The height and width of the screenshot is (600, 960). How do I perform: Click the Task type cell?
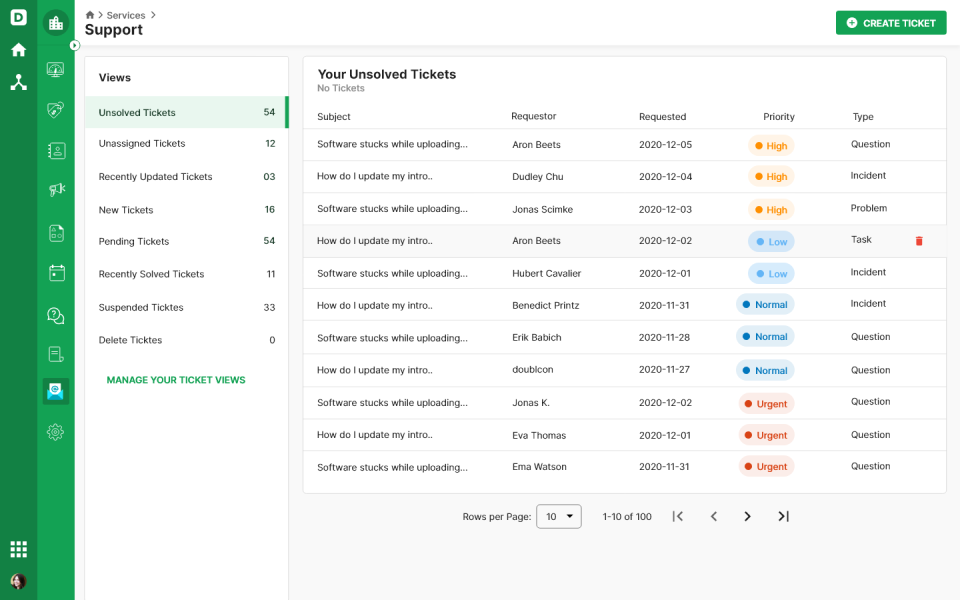pos(861,239)
